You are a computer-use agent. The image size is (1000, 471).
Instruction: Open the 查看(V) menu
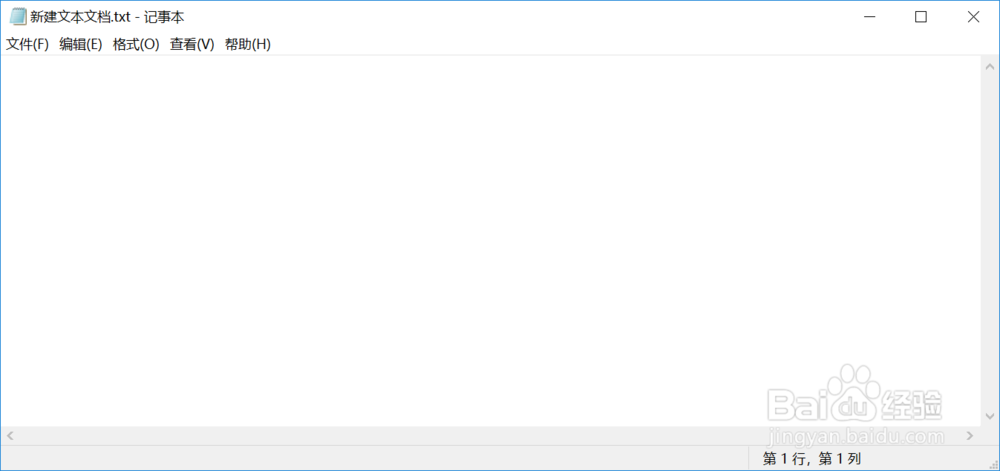192,45
